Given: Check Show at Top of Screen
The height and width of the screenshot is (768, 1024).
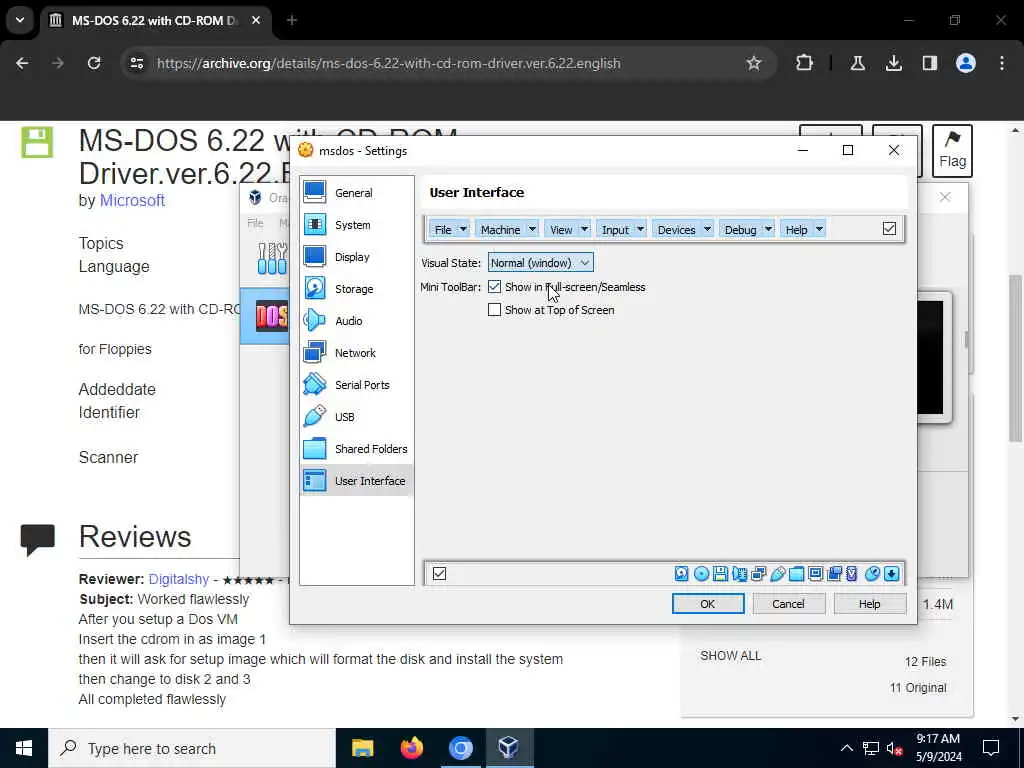Looking at the screenshot, I should [x=494, y=310].
